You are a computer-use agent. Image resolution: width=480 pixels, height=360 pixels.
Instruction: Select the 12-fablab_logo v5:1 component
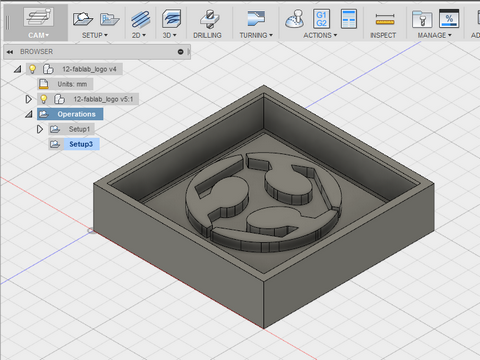coord(103,99)
